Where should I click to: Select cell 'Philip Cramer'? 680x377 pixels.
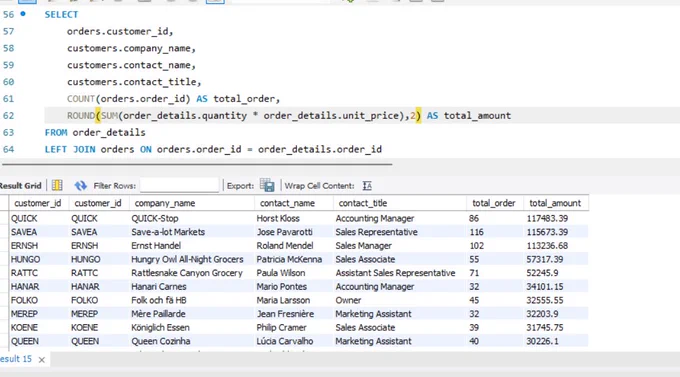click(x=281, y=328)
